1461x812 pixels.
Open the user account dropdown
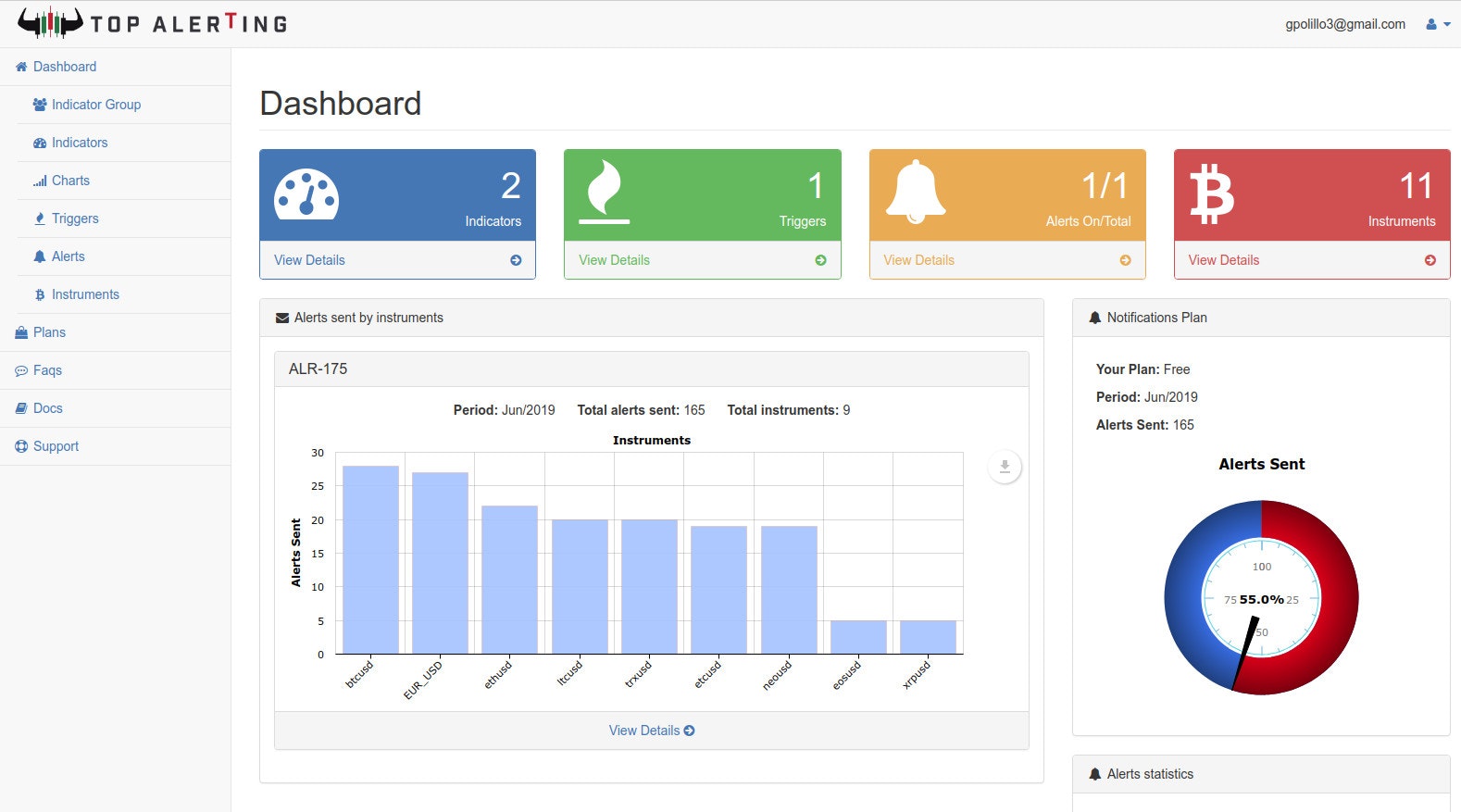(1438, 25)
